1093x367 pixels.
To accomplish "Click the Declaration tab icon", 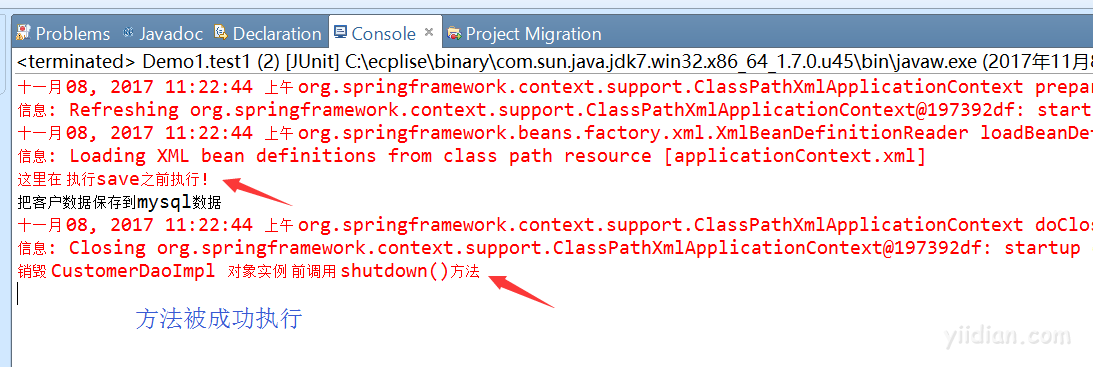I will [221, 32].
